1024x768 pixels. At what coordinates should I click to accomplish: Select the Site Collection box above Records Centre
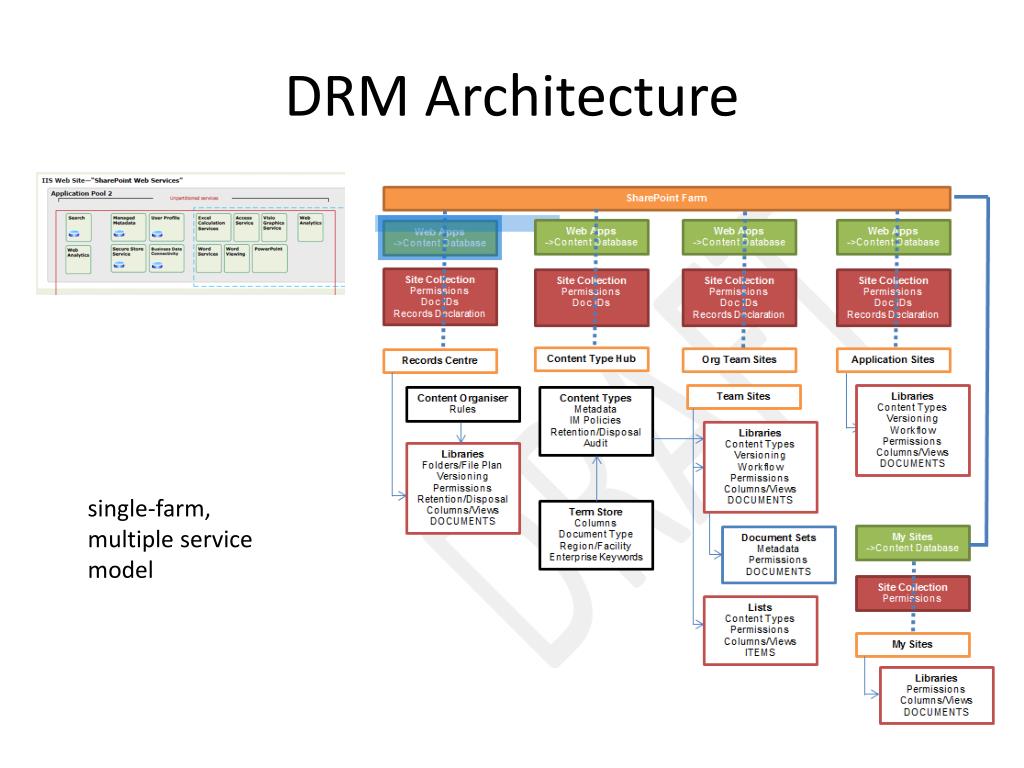440,296
